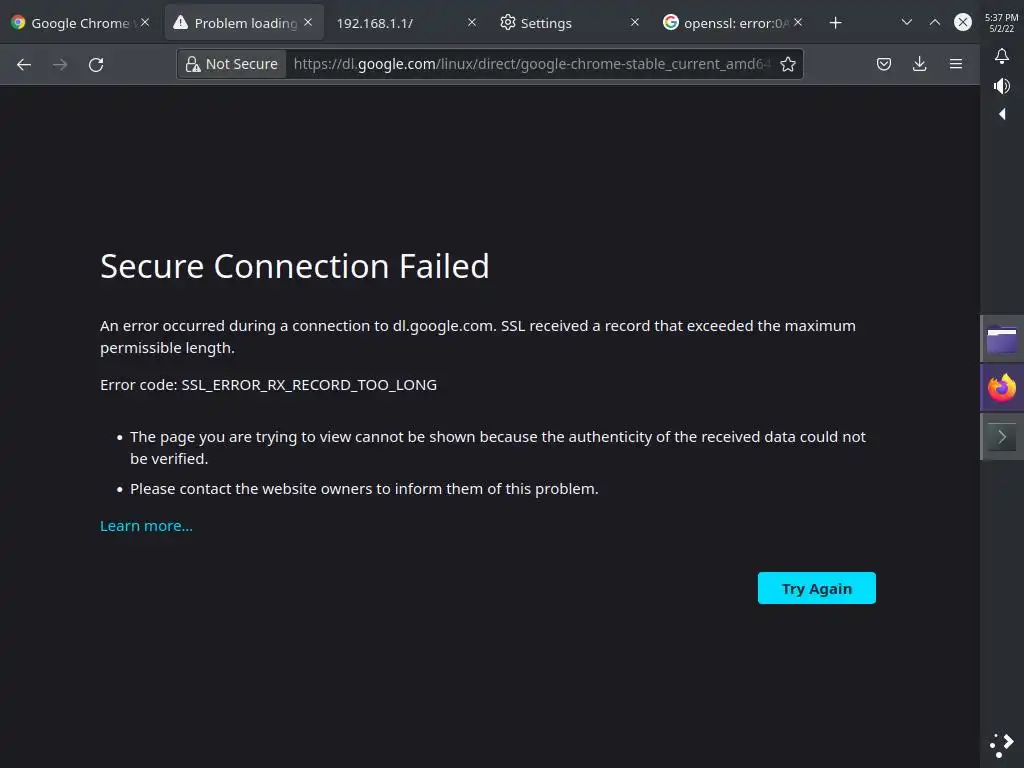Click the URL address field
Screen dimensions: 1024x768
tap(530, 64)
